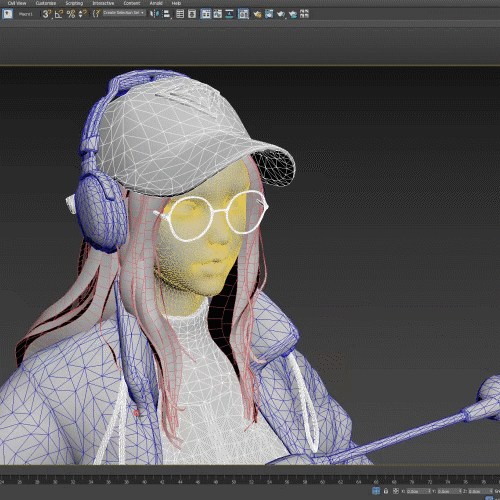
Task: Toggle the Ribbon display icon
Action: coord(206,14)
